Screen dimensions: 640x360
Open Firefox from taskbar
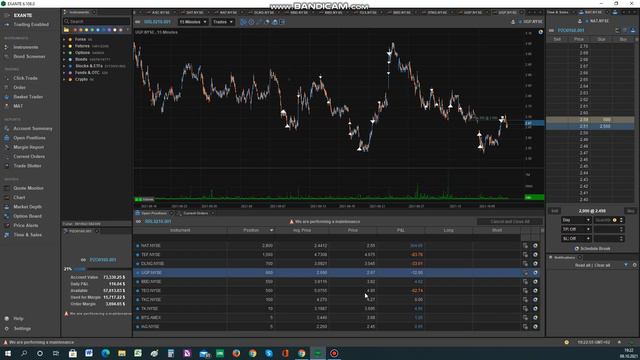point(236,353)
